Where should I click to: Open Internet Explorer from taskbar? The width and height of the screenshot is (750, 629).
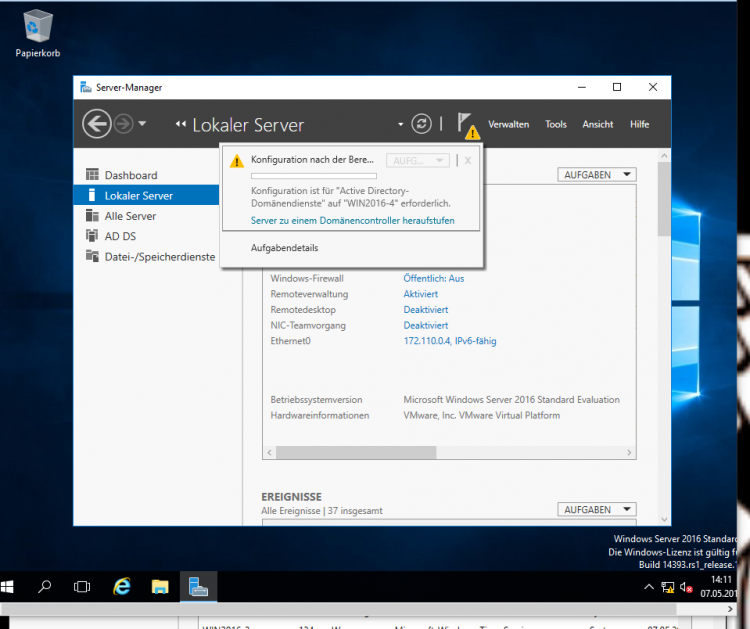point(122,587)
